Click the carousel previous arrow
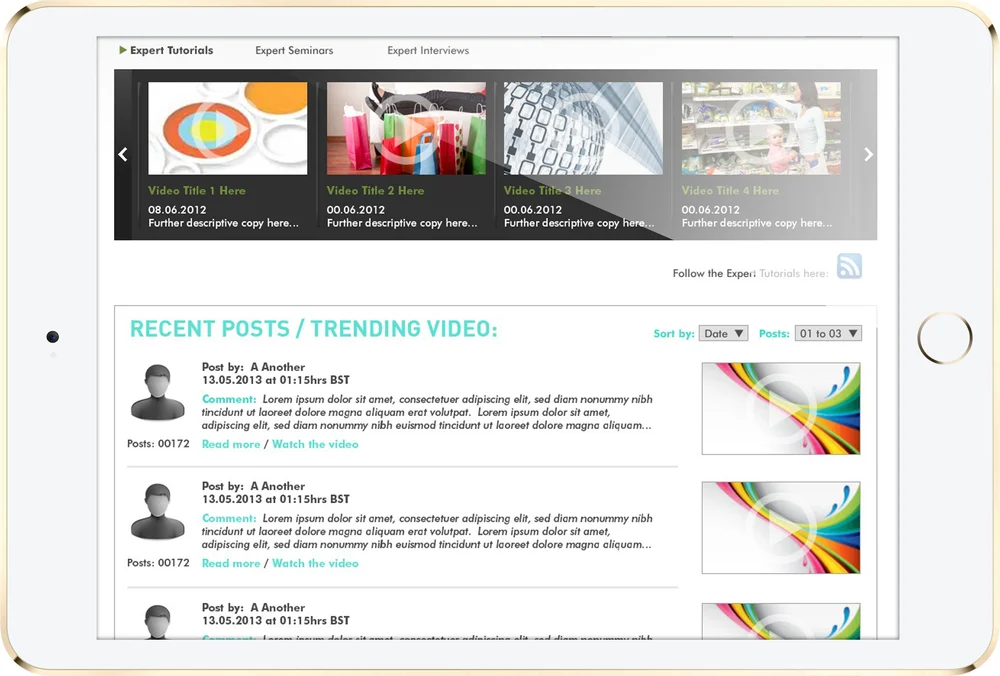Screen dimensions: 1000x676 pos(123,154)
